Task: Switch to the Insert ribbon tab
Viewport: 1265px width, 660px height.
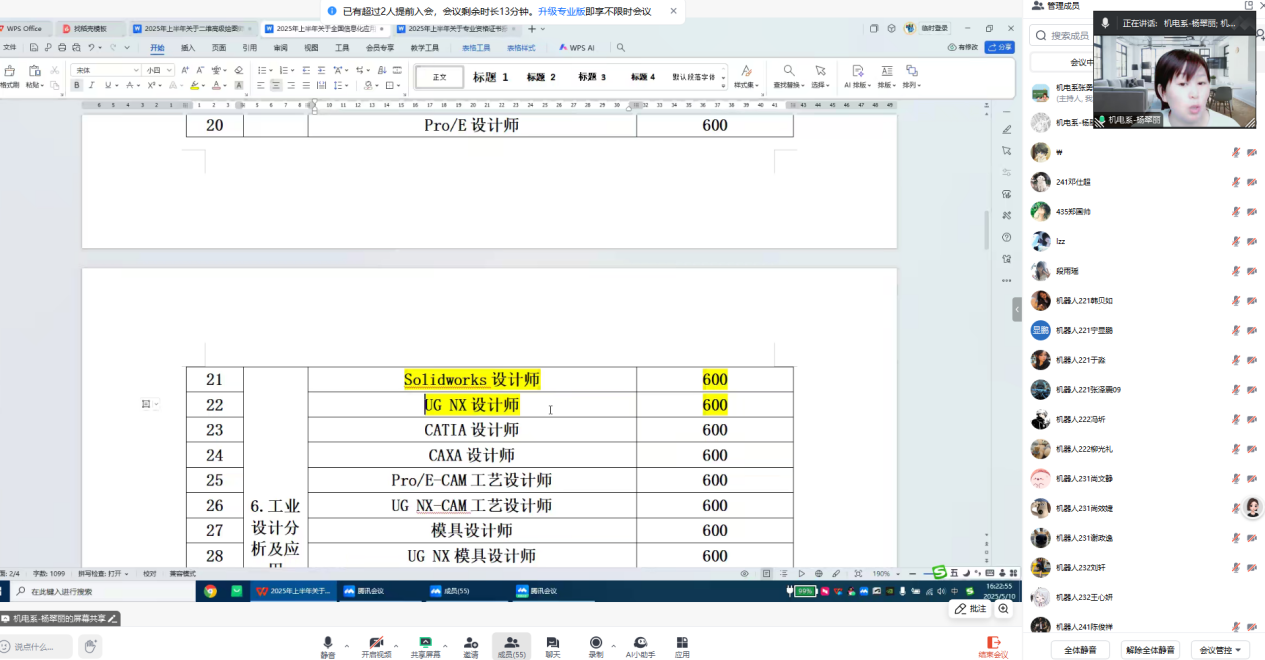Action: [188, 47]
